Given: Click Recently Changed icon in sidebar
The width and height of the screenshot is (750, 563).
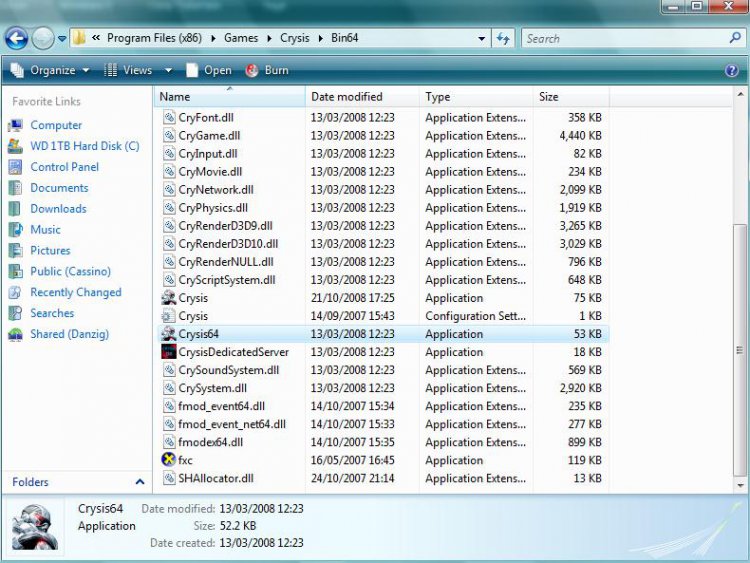Looking at the screenshot, I should pyautogui.click(x=15, y=292).
